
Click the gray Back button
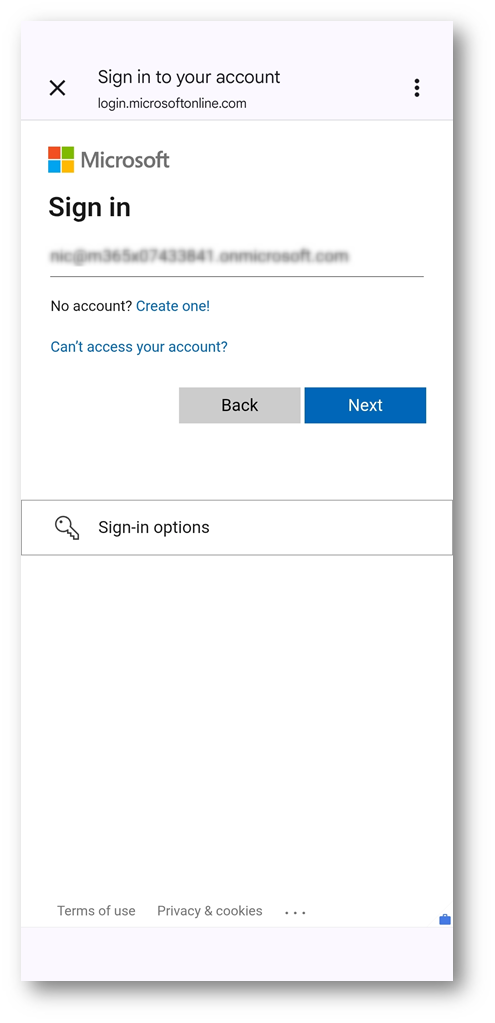click(239, 405)
